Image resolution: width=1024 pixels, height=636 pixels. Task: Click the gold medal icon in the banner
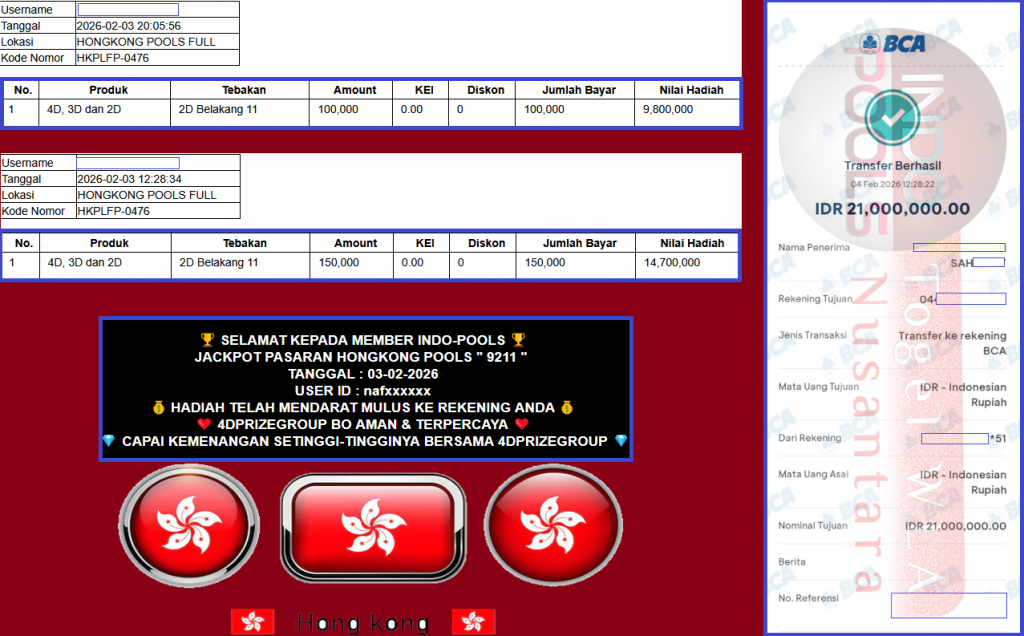pyautogui.click(x=159, y=407)
